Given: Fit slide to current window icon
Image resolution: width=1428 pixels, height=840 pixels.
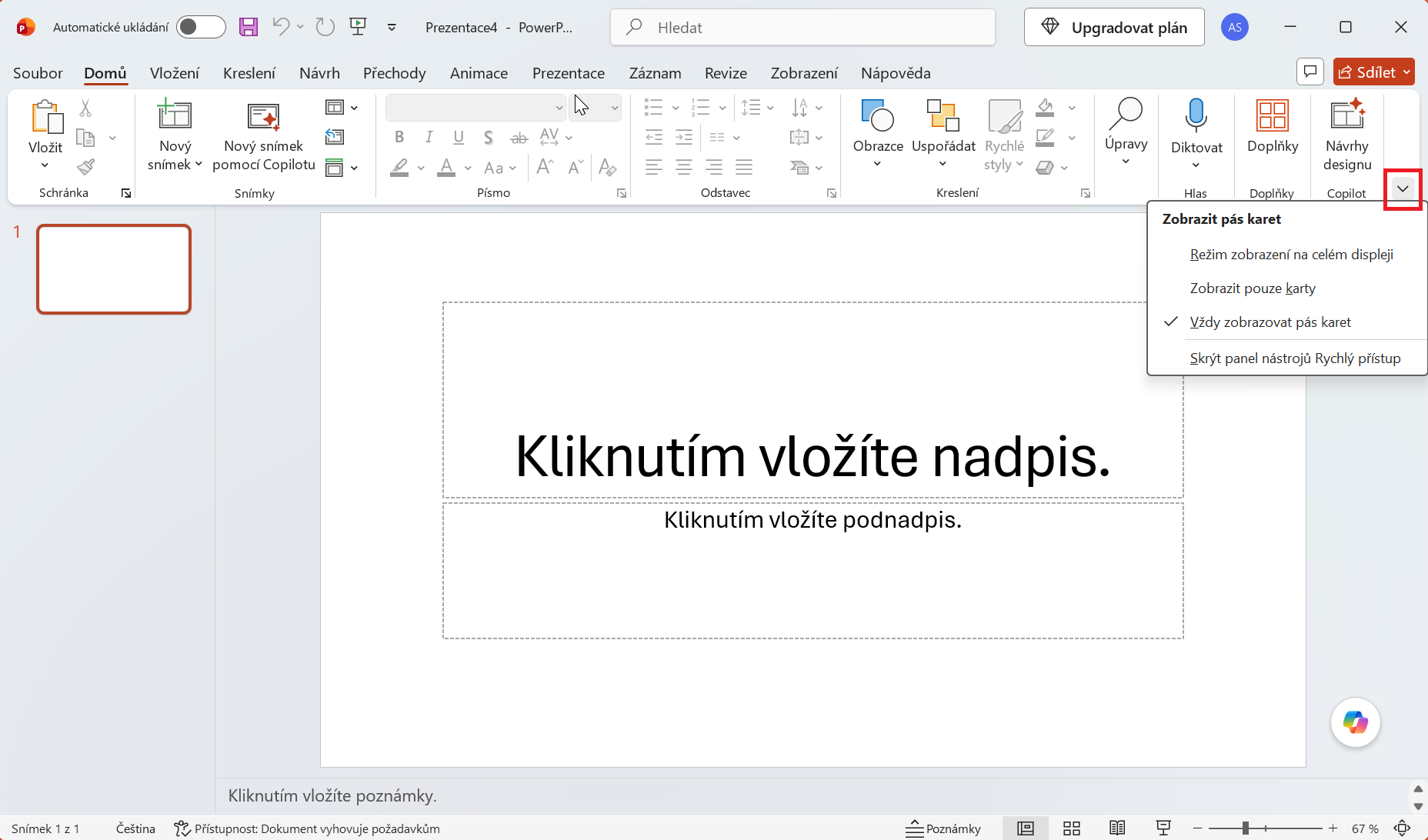Looking at the screenshot, I should 1402,828.
